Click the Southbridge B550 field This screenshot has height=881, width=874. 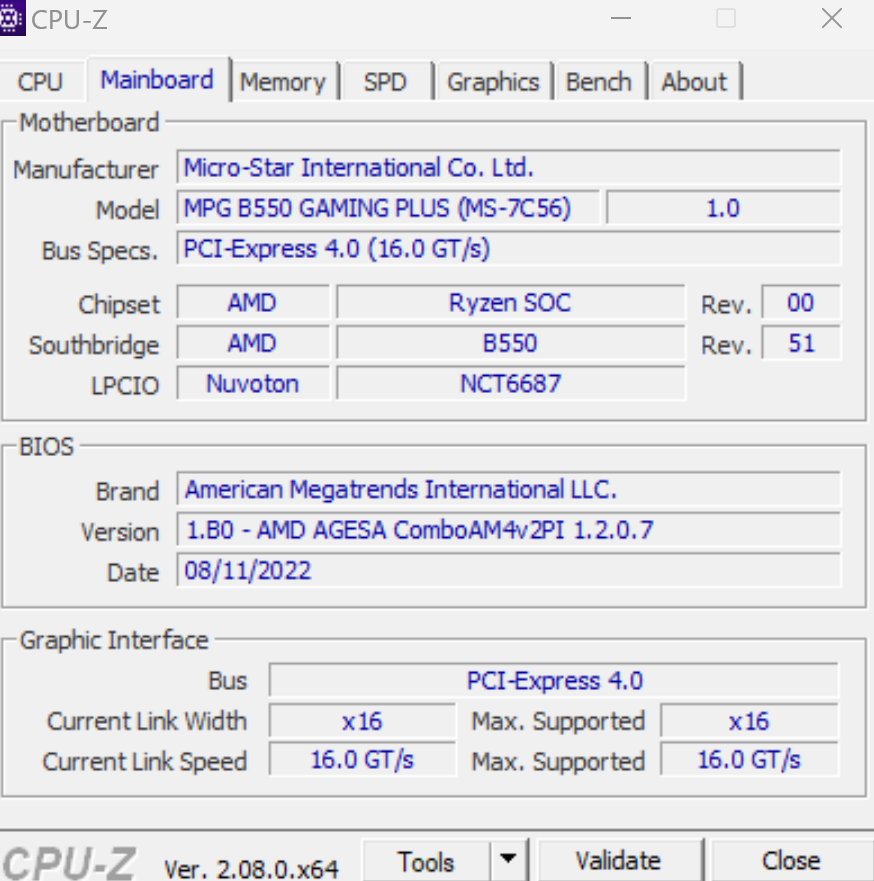coord(511,343)
